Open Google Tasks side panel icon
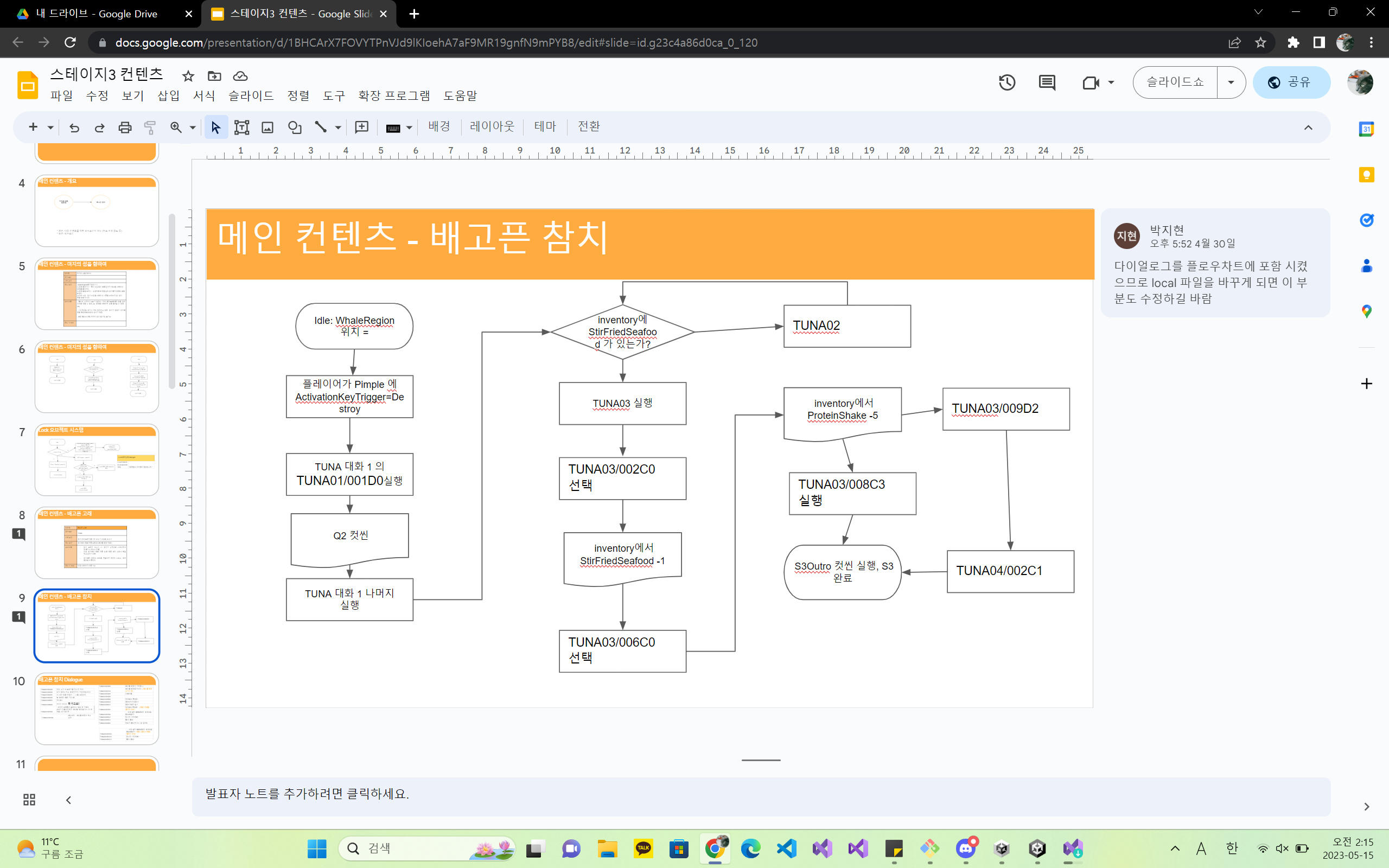This screenshot has width=1389, height=868. (1367, 220)
